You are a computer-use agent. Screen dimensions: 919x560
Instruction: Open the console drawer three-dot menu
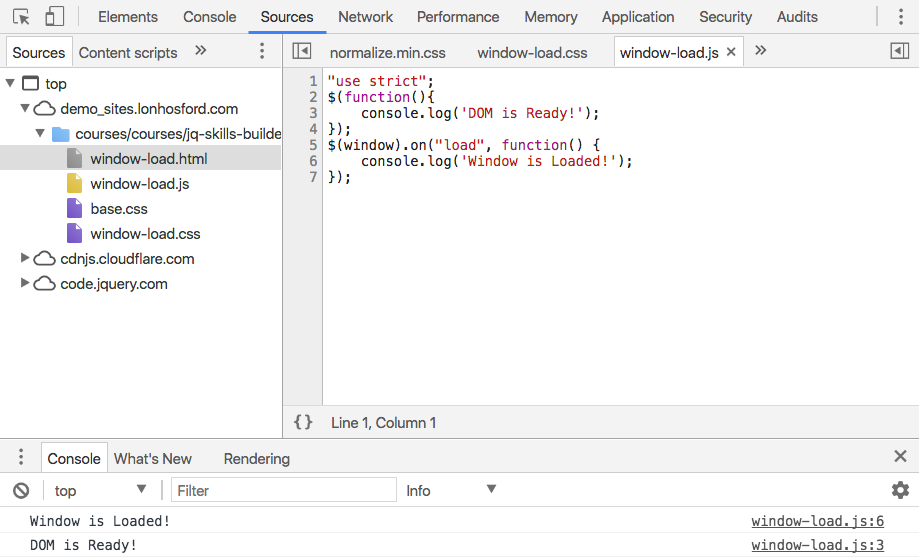tap(21, 457)
